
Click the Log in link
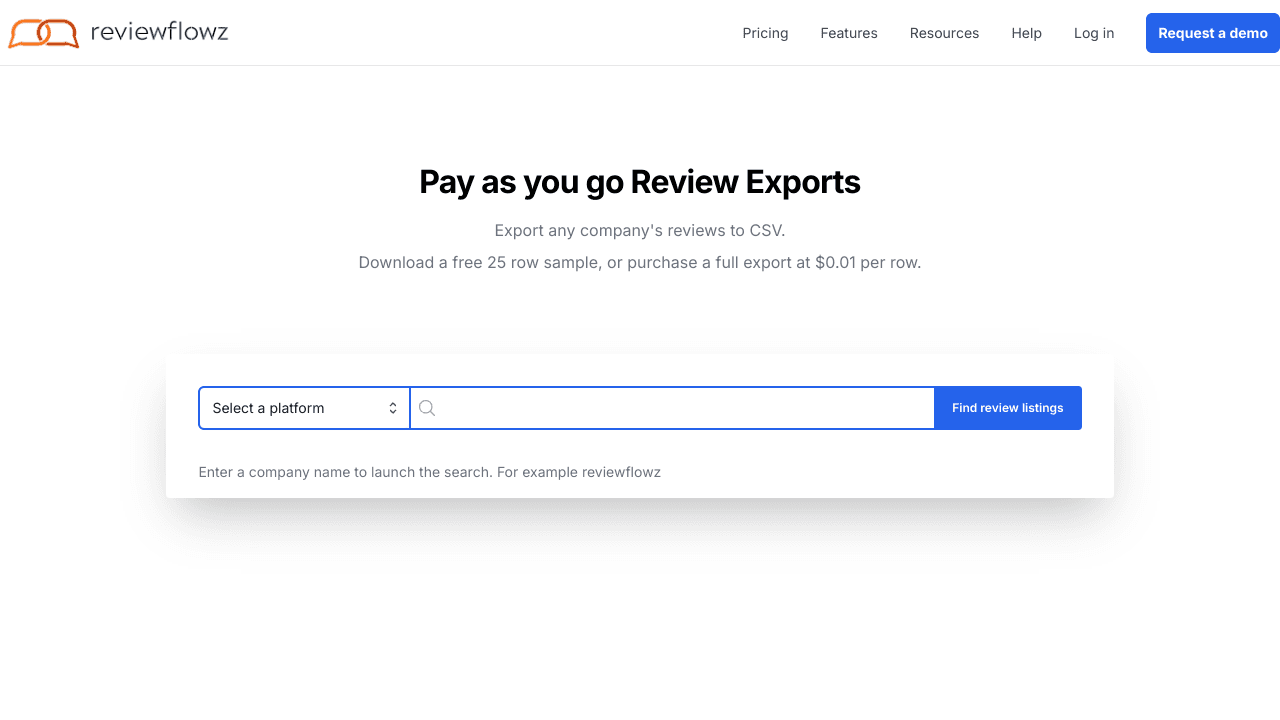[1094, 33]
